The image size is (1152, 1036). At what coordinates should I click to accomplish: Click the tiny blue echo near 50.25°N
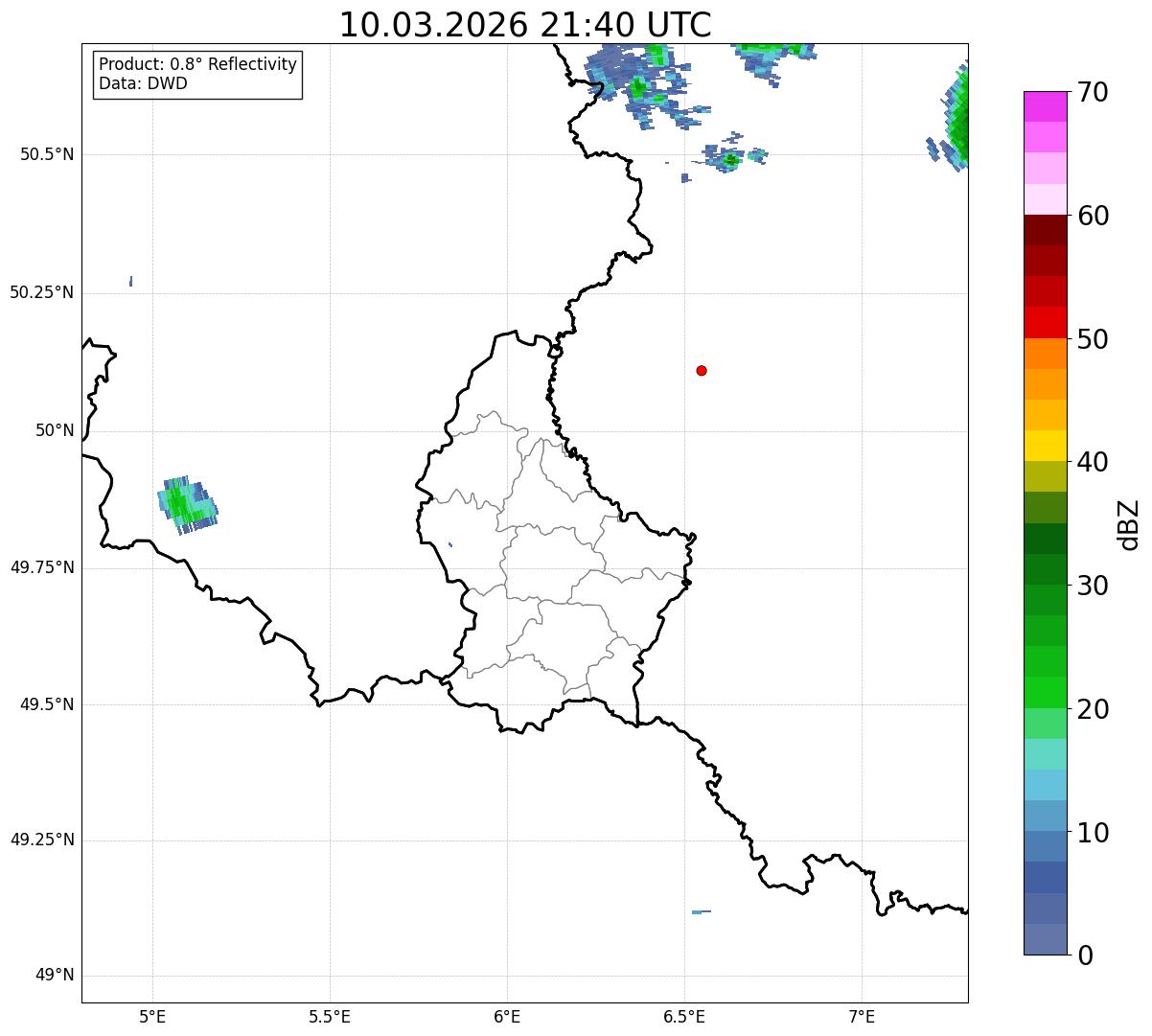(130, 281)
